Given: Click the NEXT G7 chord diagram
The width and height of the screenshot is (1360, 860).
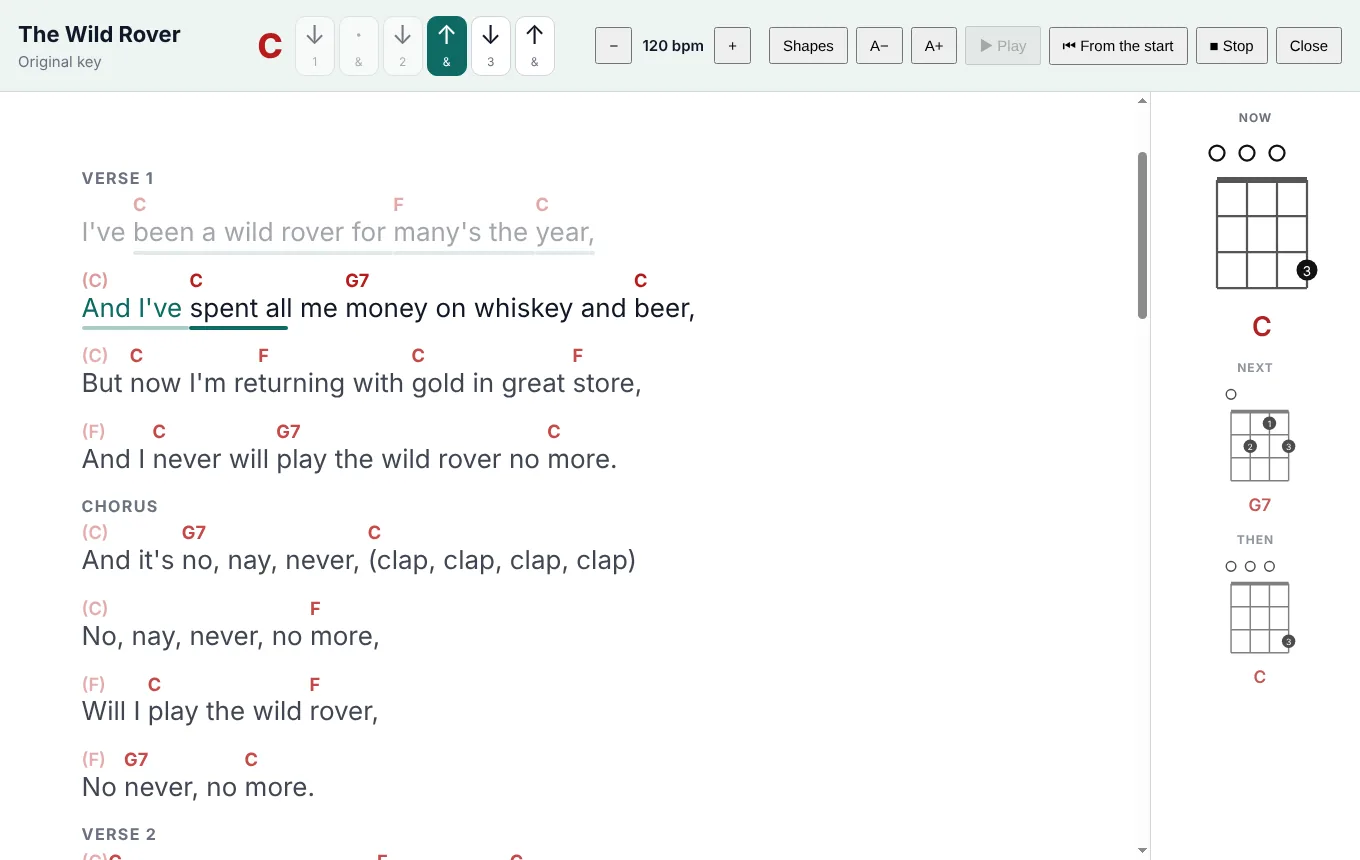Looking at the screenshot, I should tap(1259, 437).
